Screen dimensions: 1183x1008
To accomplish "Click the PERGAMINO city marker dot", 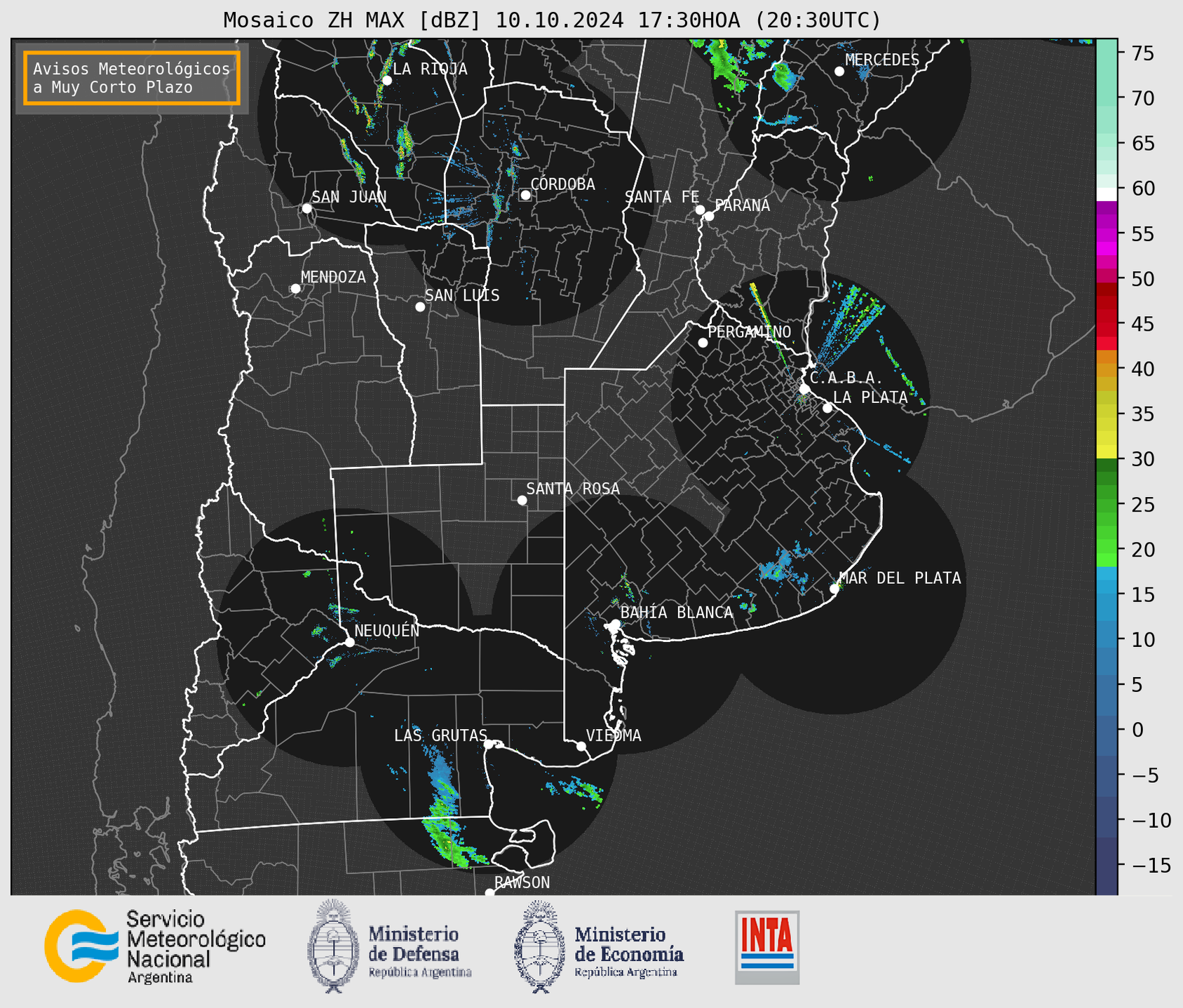I will (x=703, y=343).
